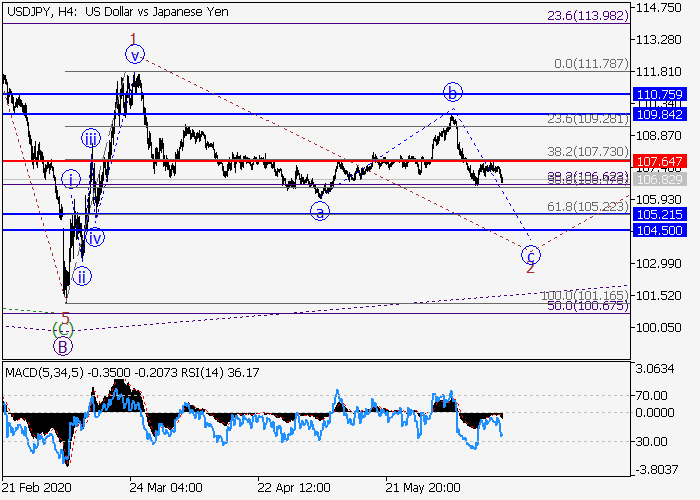
Task: Click the circled wave v marker
Action: point(134,56)
